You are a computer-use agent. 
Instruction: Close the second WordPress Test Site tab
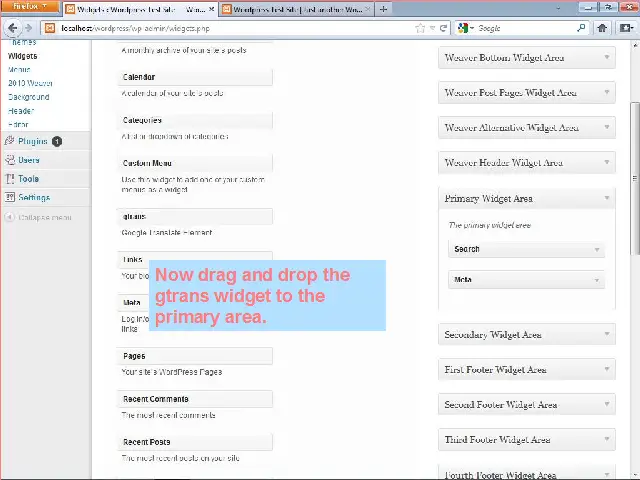pos(367,9)
